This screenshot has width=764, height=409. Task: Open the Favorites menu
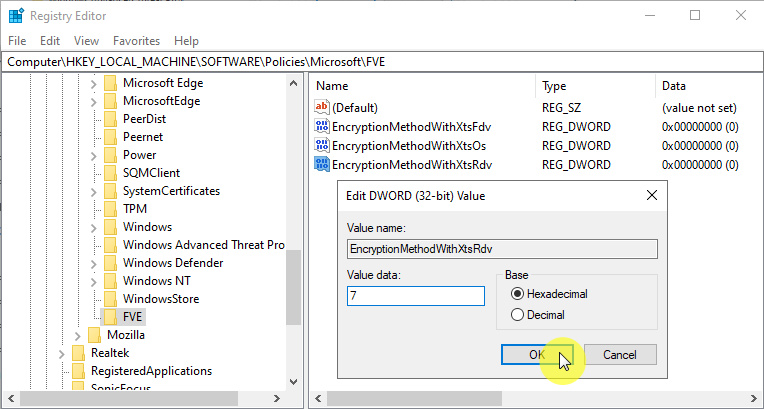point(136,41)
